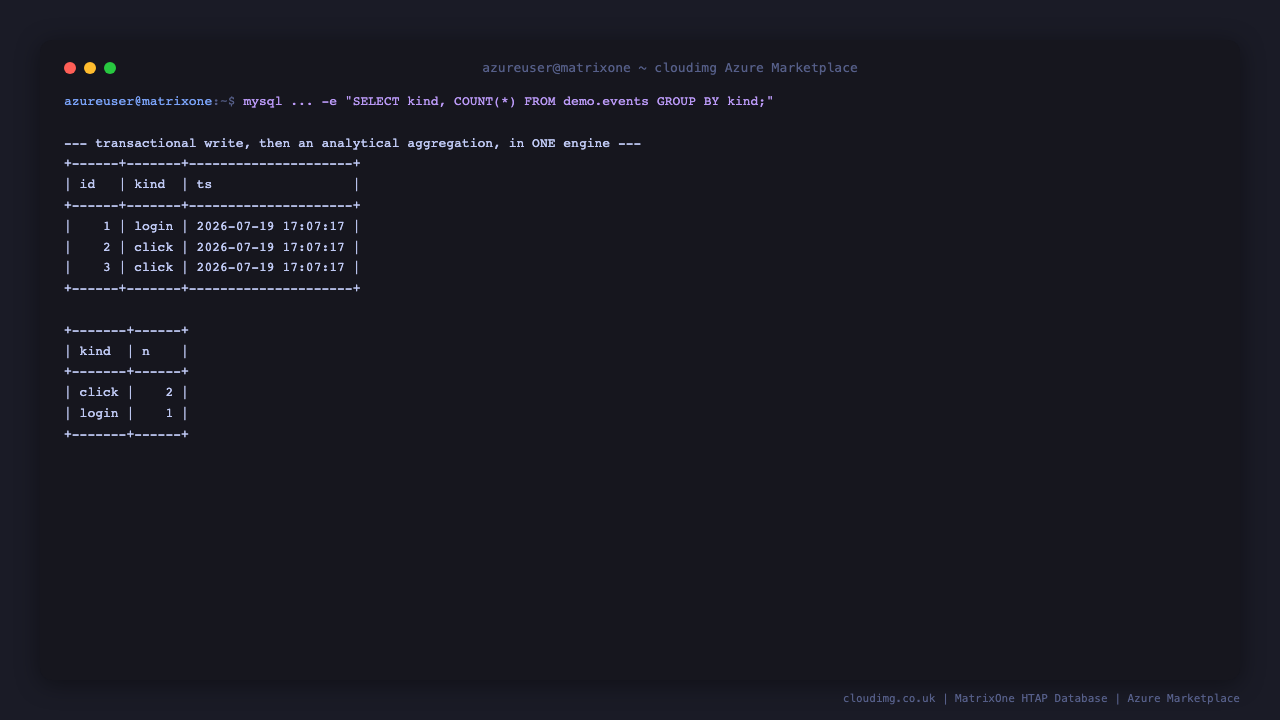Screen dimensions: 1280x720
Task: Click the 'click' row in aggregation result
Action: [x=126, y=392]
